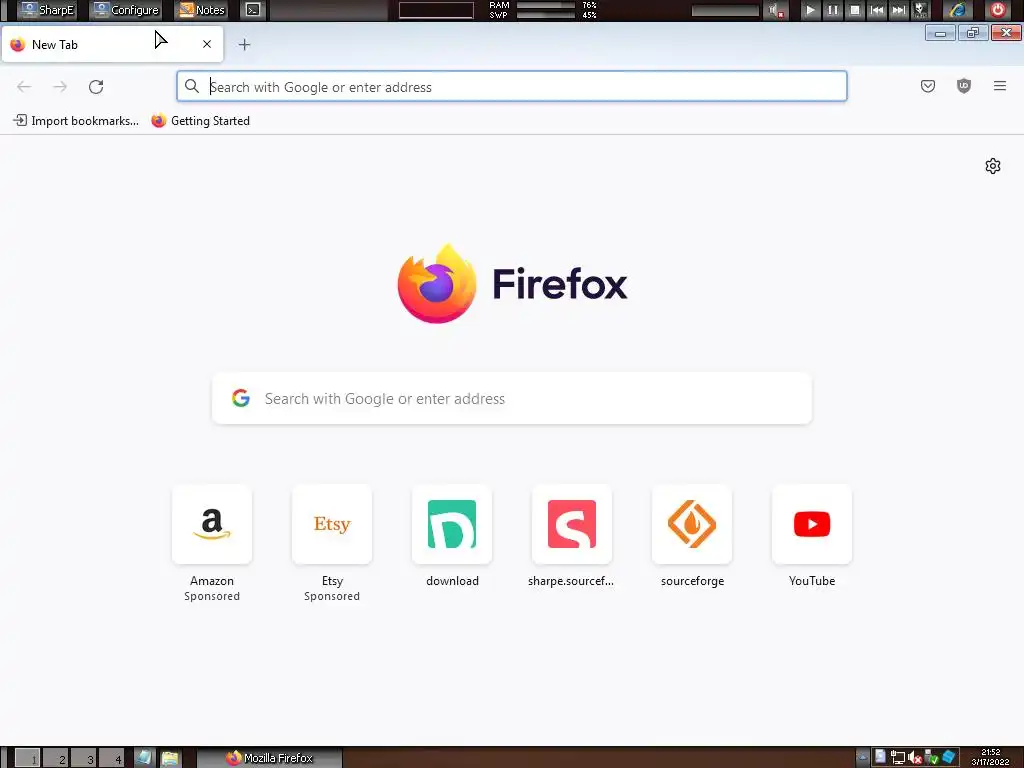Personalize New Tab with gear icon

pos(993,166)
